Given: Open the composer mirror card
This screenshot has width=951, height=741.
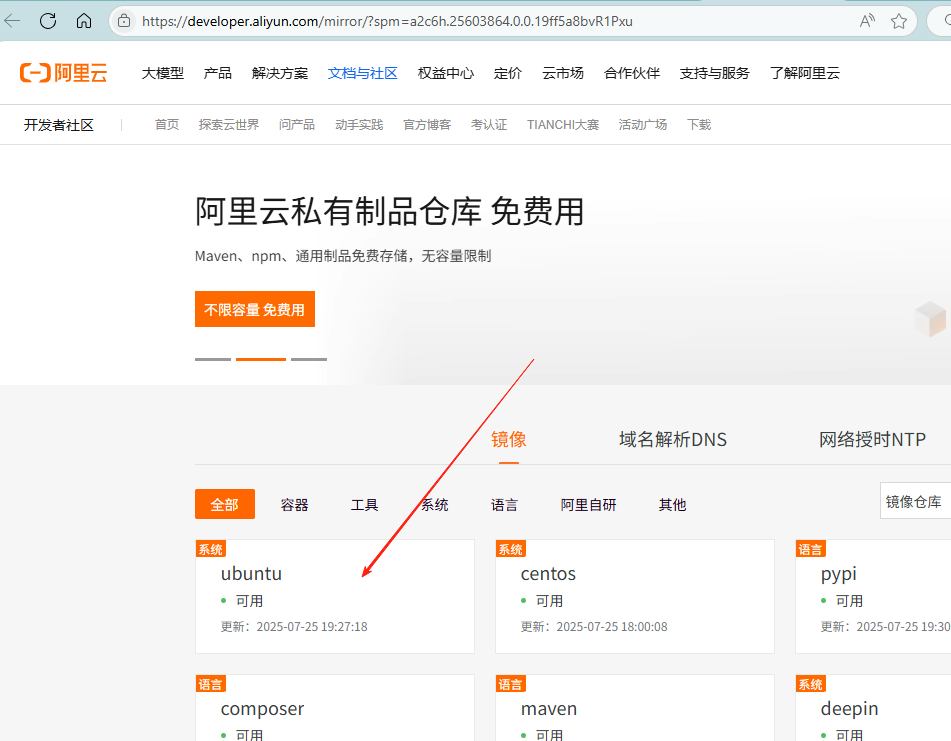Looking at the screenshot, I should pos(335,708).
